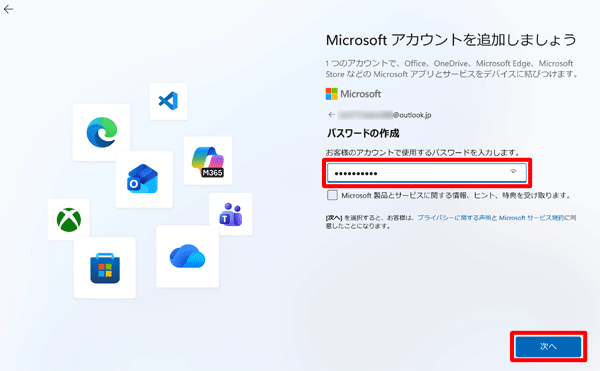
Task: Click the Visual Studio Code icon tile
Action: [x=168, y=101]
